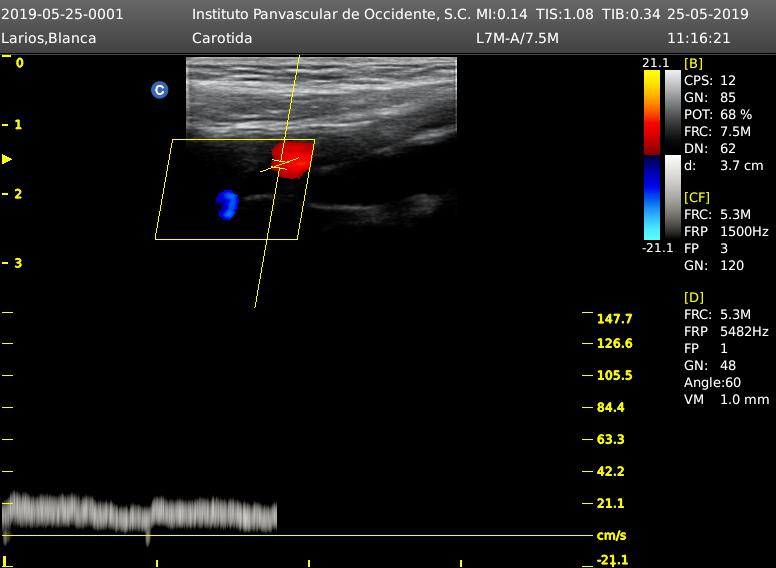The image size is (776, 568).
Task: Select patient name Larios,Blanca
Action: click(49, 39)
